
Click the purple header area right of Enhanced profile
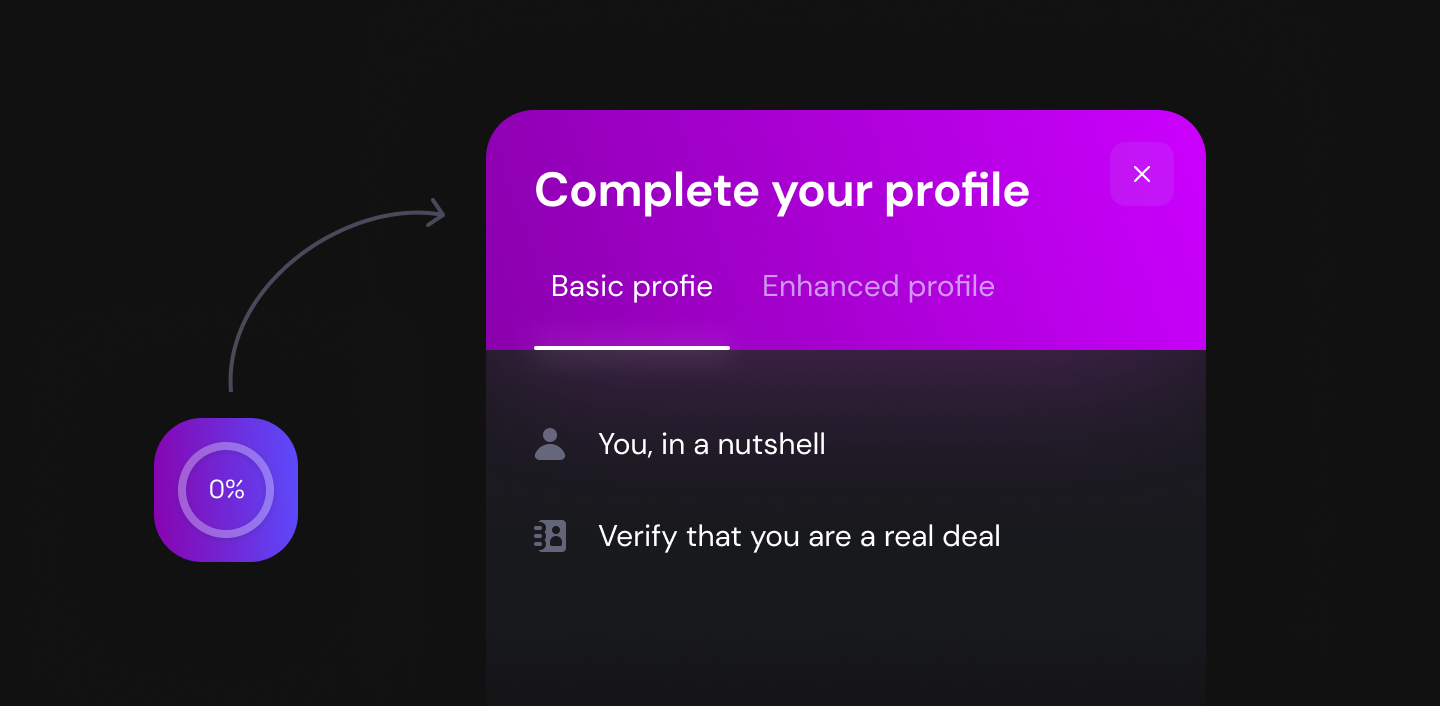(1100, 287)
